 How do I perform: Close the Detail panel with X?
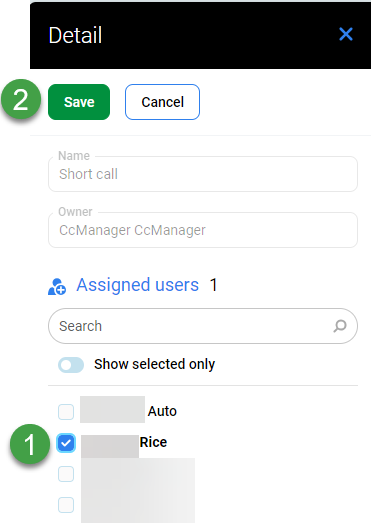(x=346, y=34)
